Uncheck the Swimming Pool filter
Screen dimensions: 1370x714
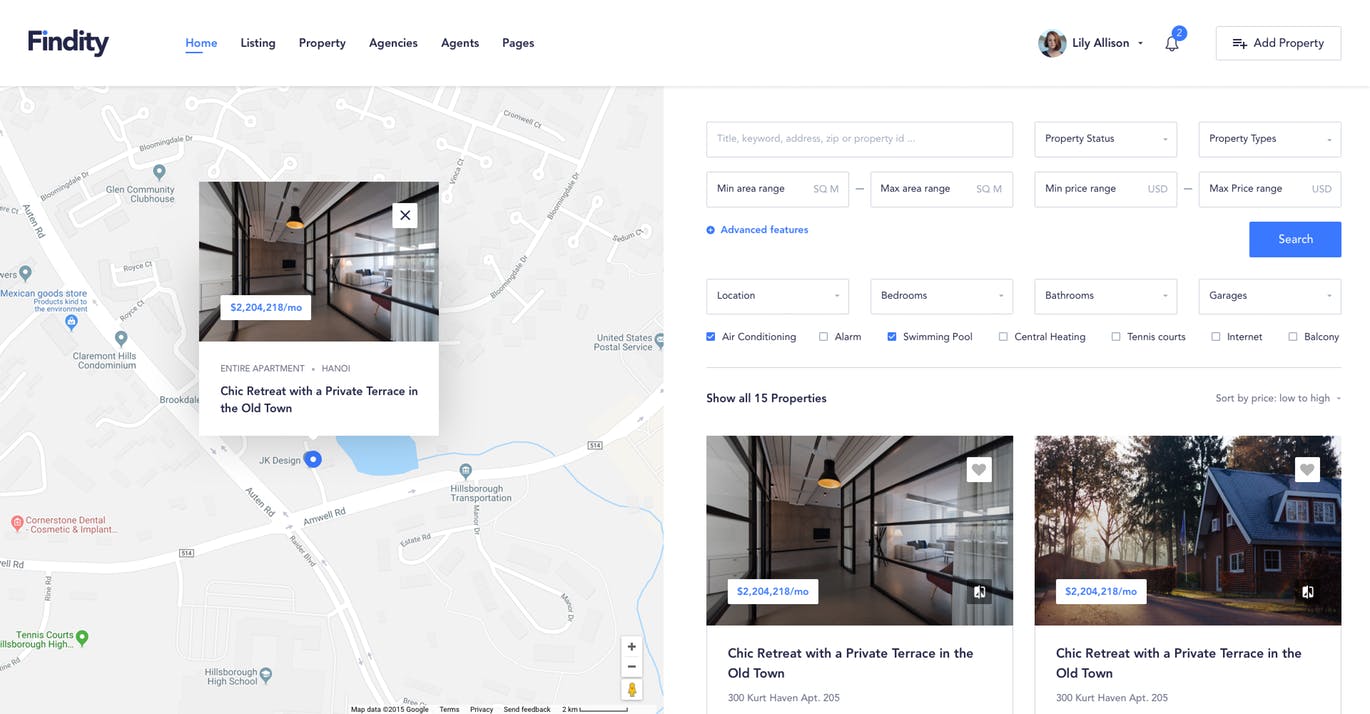pyautogui.click(x=891, y=336)
